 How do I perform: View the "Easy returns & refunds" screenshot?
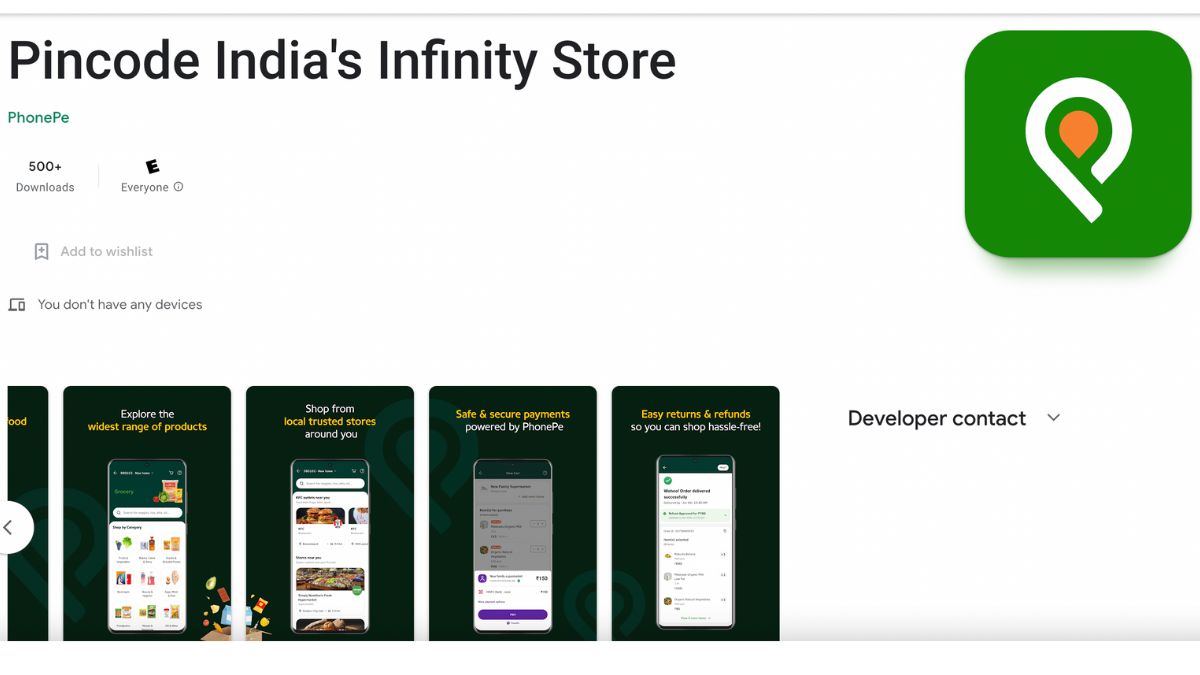click(695, 513)
